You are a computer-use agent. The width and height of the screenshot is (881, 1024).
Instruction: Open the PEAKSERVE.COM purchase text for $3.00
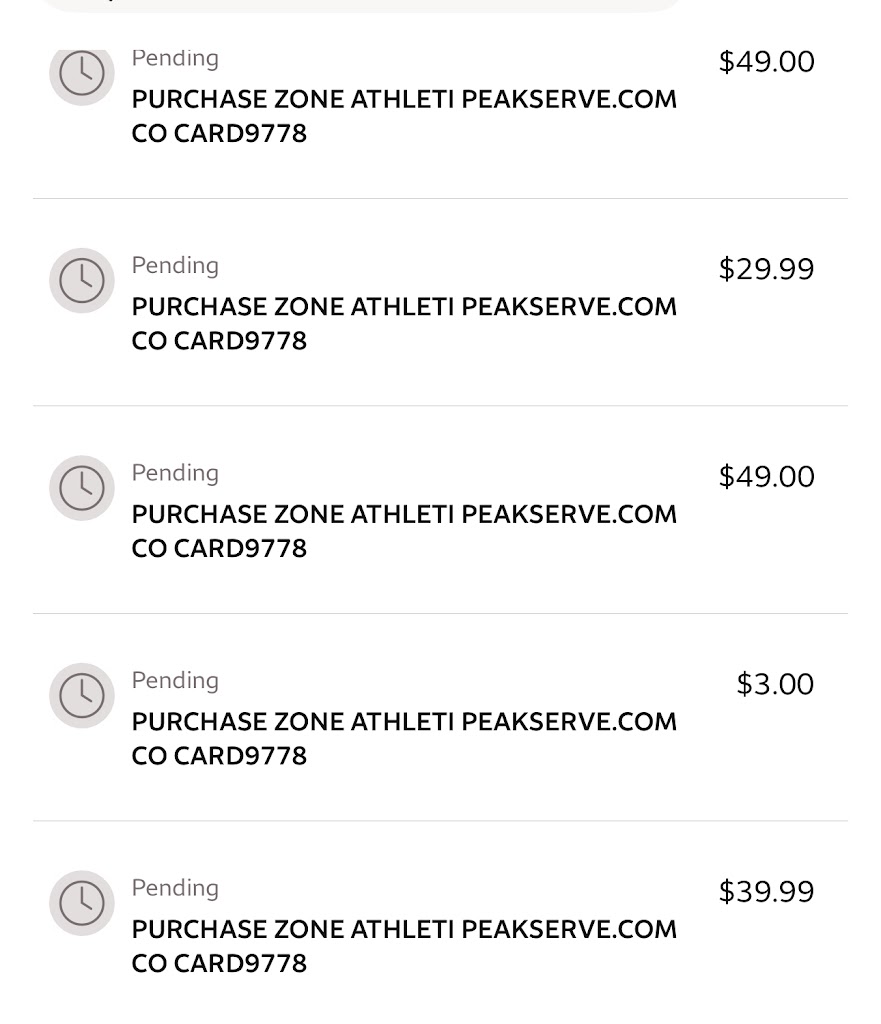(x=404, y=738)
